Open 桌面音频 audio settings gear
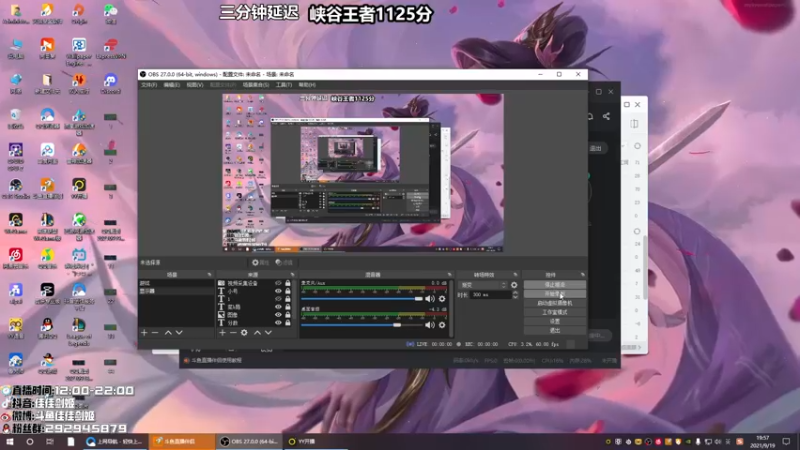Screen dimensions: 800x450 (x=442, y=324)
